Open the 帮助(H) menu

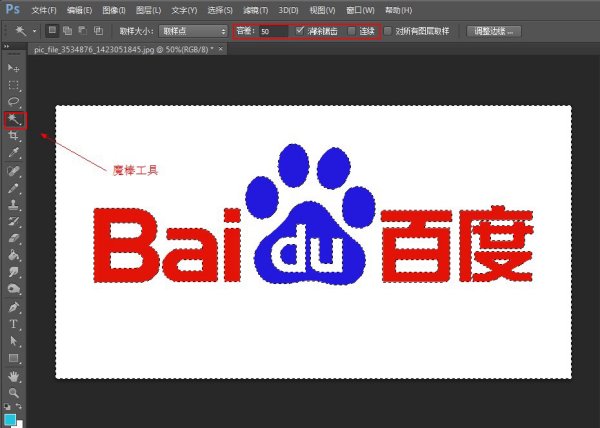(398, 10)
